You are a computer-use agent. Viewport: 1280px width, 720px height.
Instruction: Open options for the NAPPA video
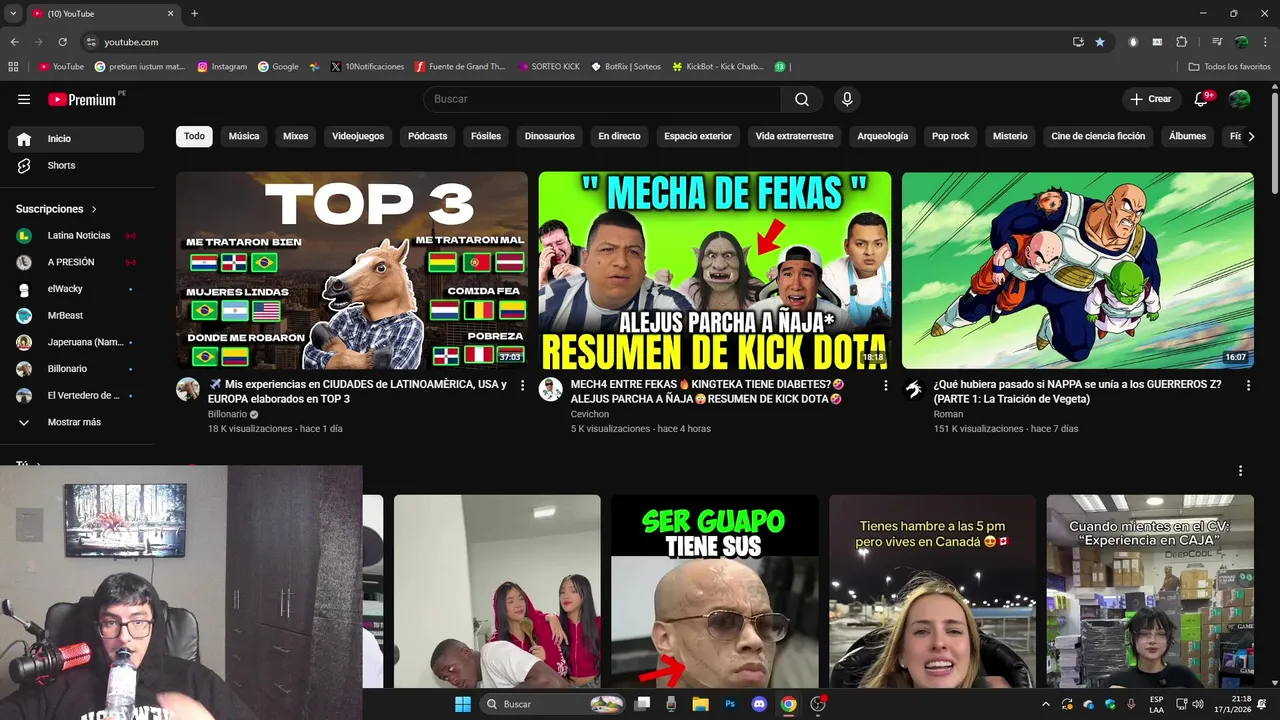(1248, 385)
